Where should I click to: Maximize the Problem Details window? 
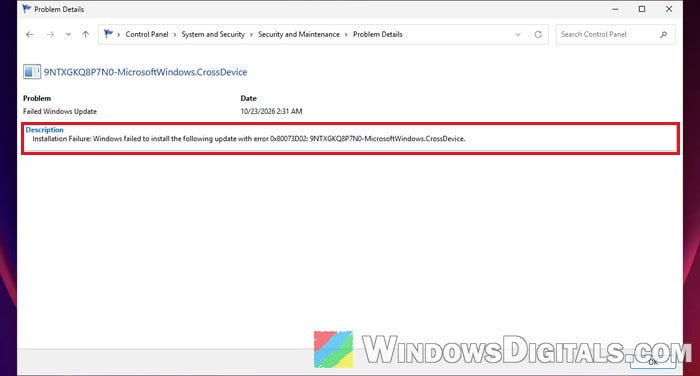click(x=642, y=9)
